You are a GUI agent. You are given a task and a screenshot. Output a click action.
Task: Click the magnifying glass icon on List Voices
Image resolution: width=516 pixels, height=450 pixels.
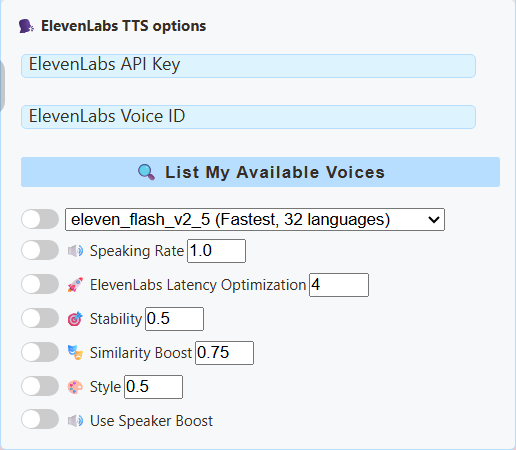[x=146, y=172]
